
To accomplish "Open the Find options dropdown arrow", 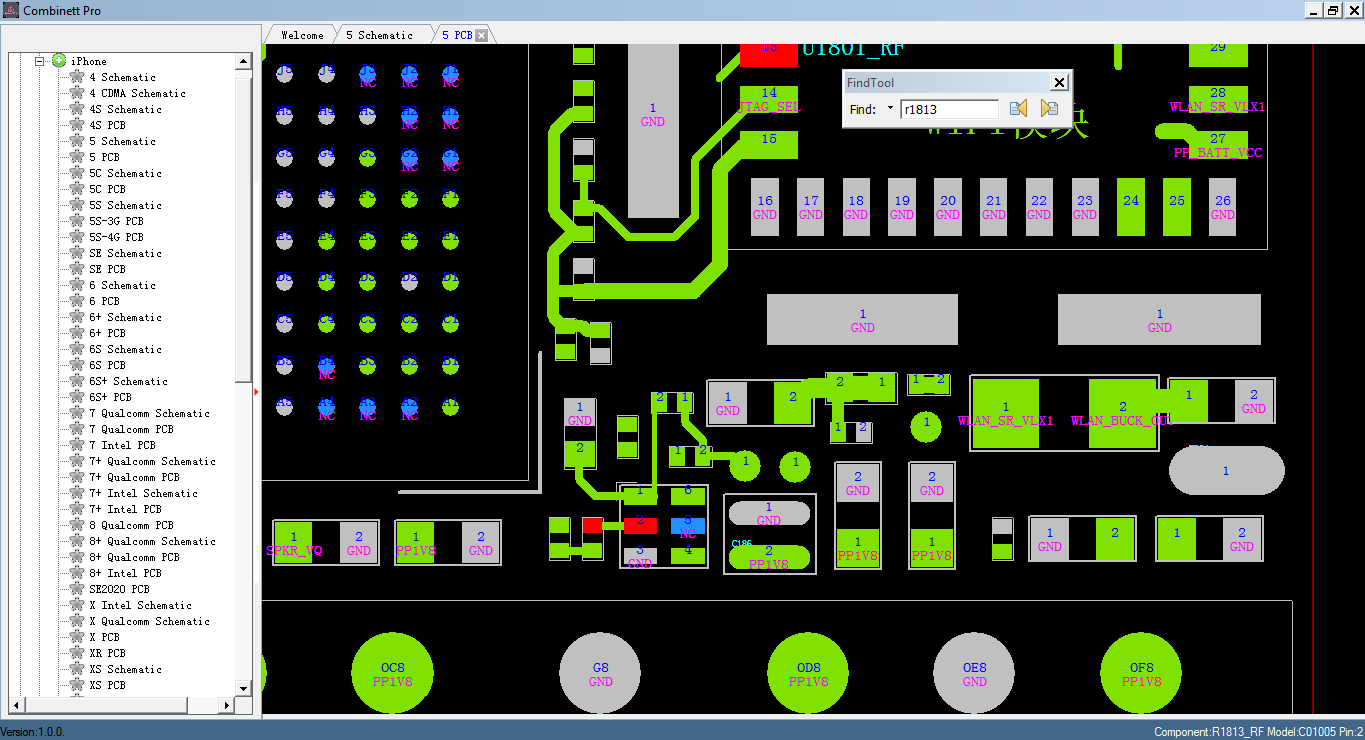I will (x=890, y=109).
